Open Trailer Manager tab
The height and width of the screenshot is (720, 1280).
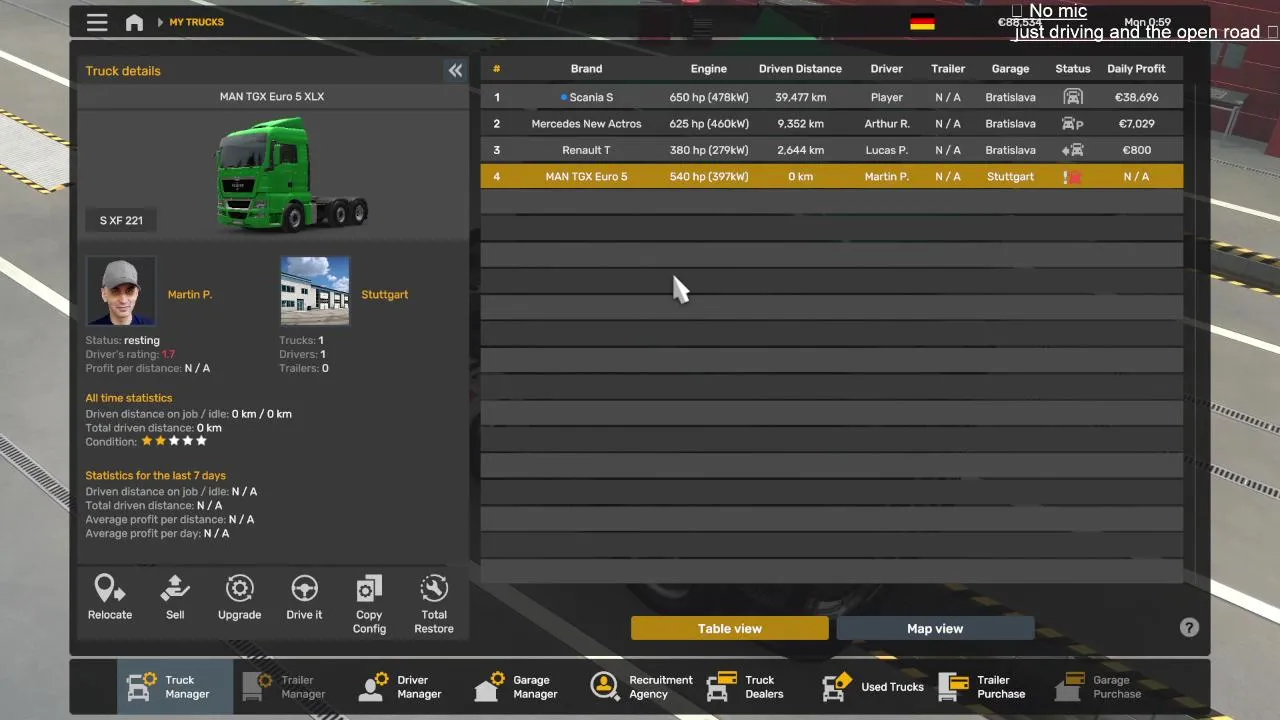(291, 687)
